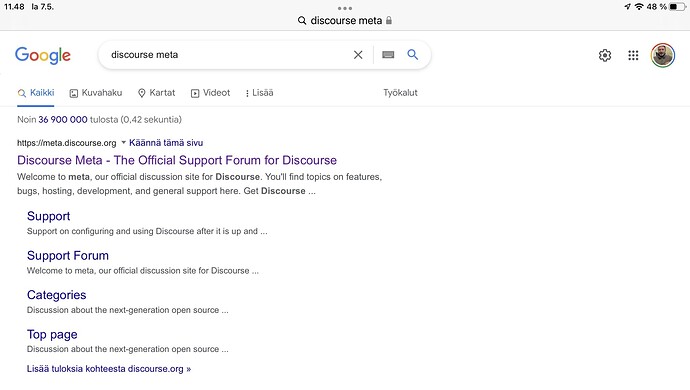Open Työkalut search tools
The image size is (690, 390).
[x=400, y=93]
